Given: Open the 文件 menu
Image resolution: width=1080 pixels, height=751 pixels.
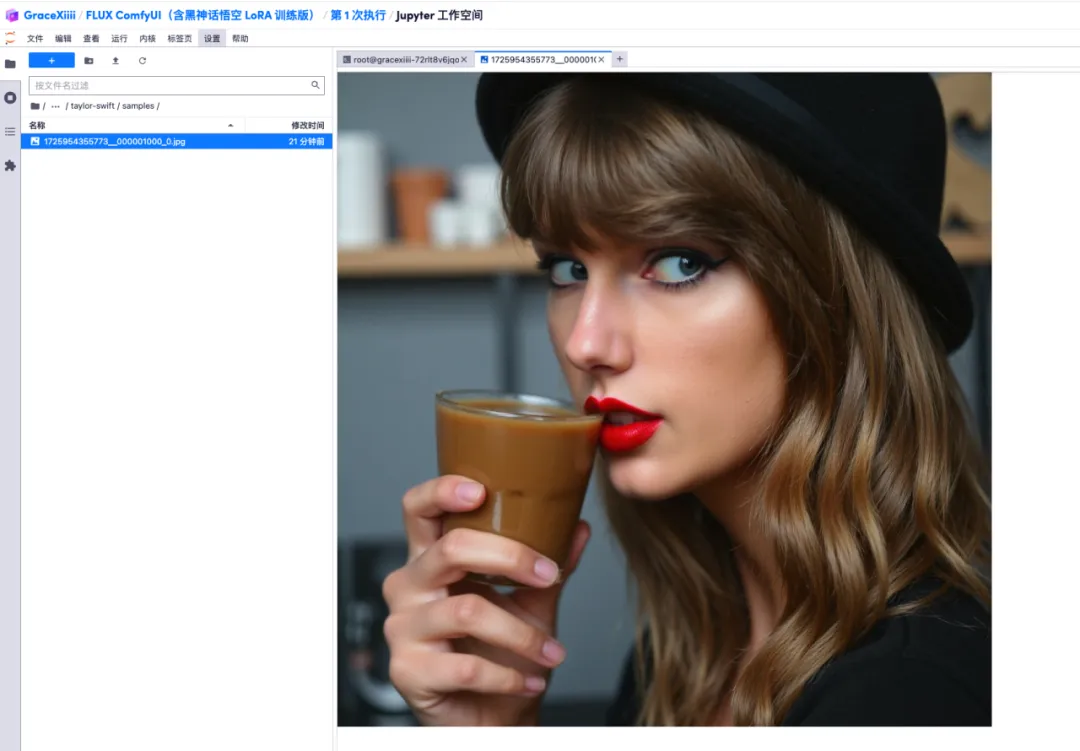Looking at the screenshot, I should coord(35,39).
